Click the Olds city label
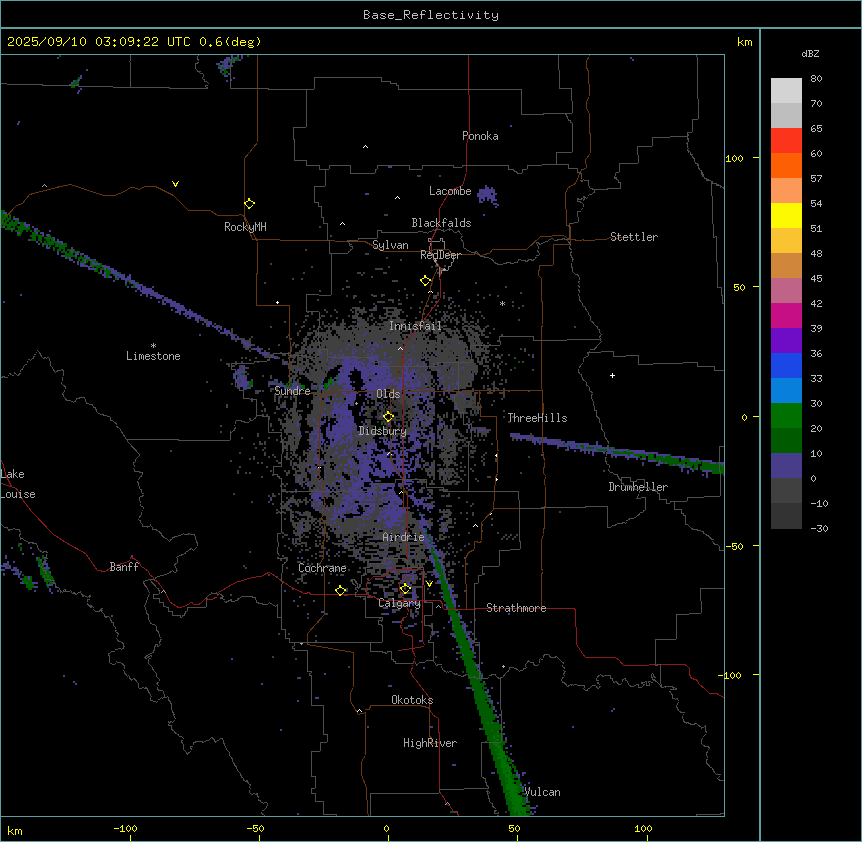 pos(388,394)
